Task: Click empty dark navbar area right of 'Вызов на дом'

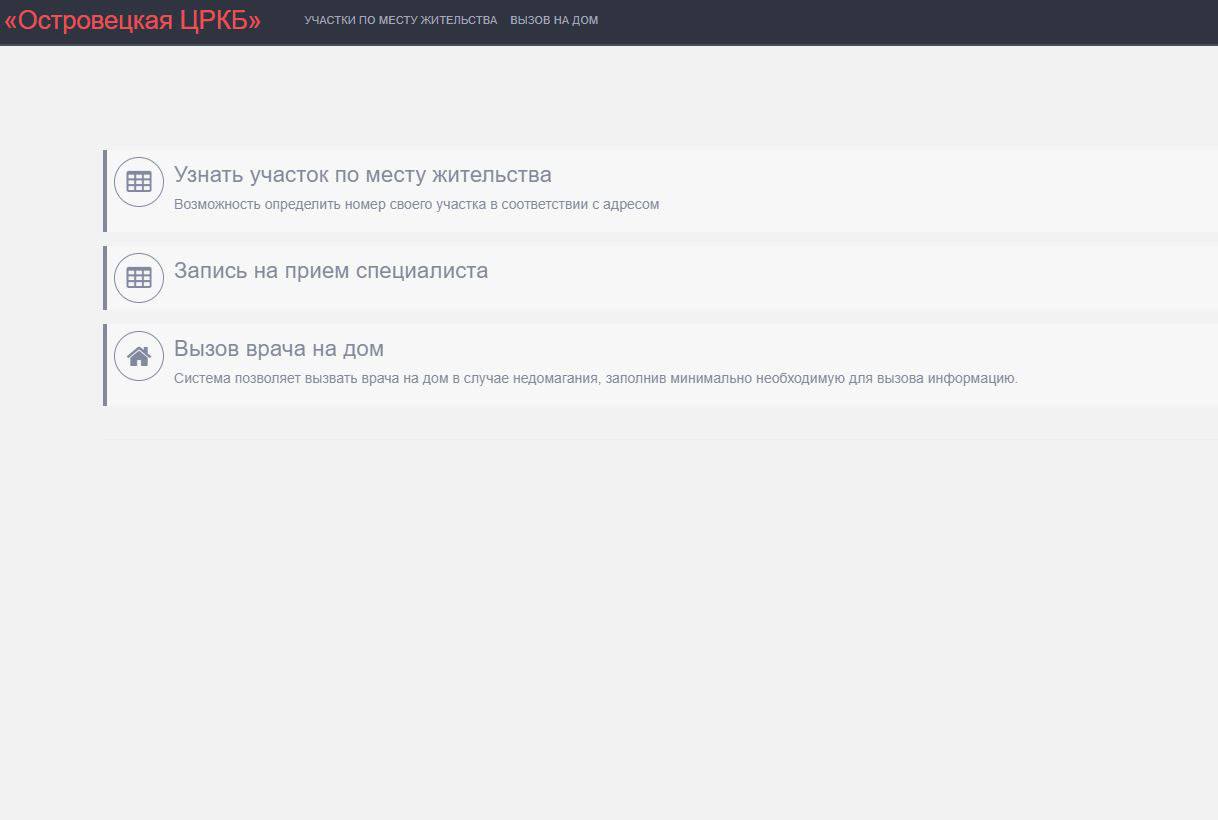Action: click(x=900, y=21)
